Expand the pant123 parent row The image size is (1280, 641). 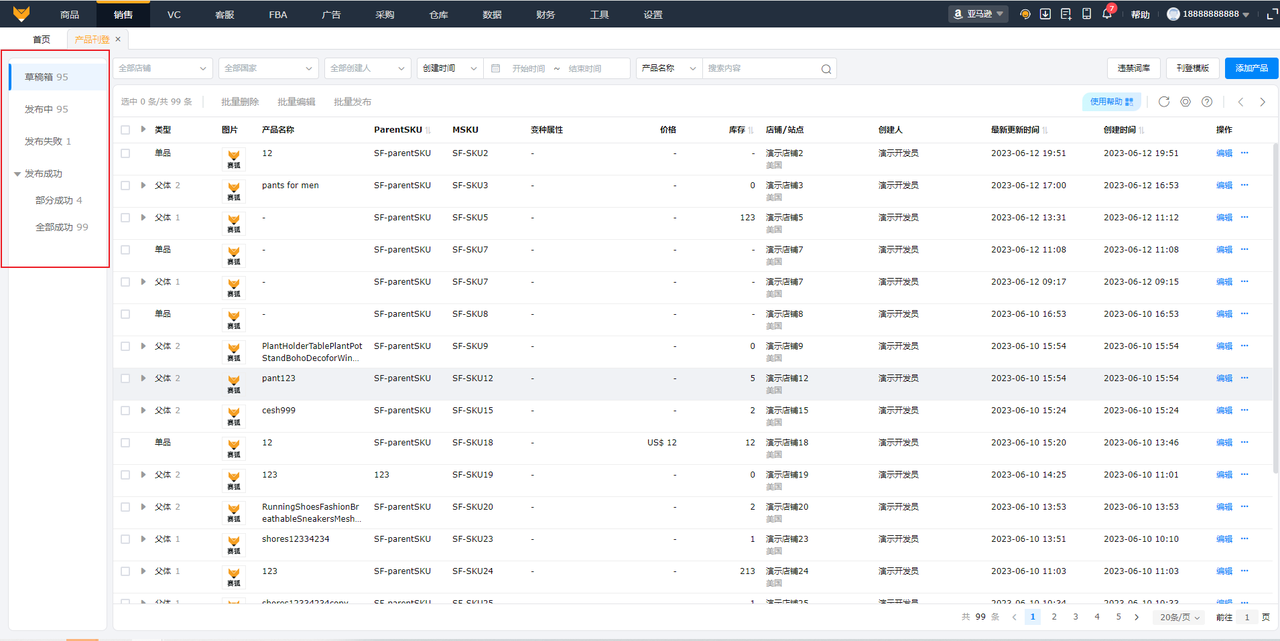click(x=144, y=378)
